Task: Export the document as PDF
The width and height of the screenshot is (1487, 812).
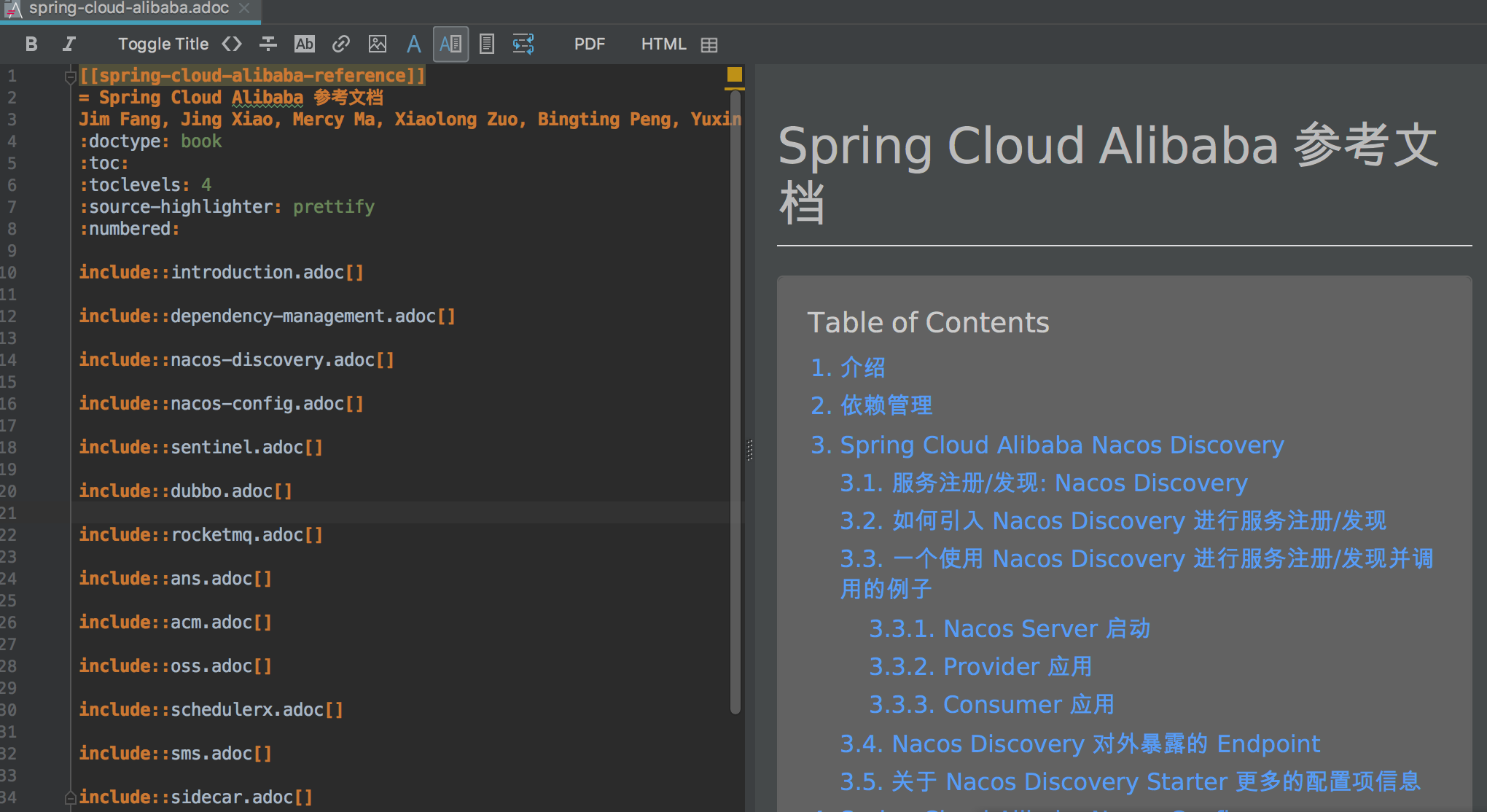Action: click(x=589, y=44)
